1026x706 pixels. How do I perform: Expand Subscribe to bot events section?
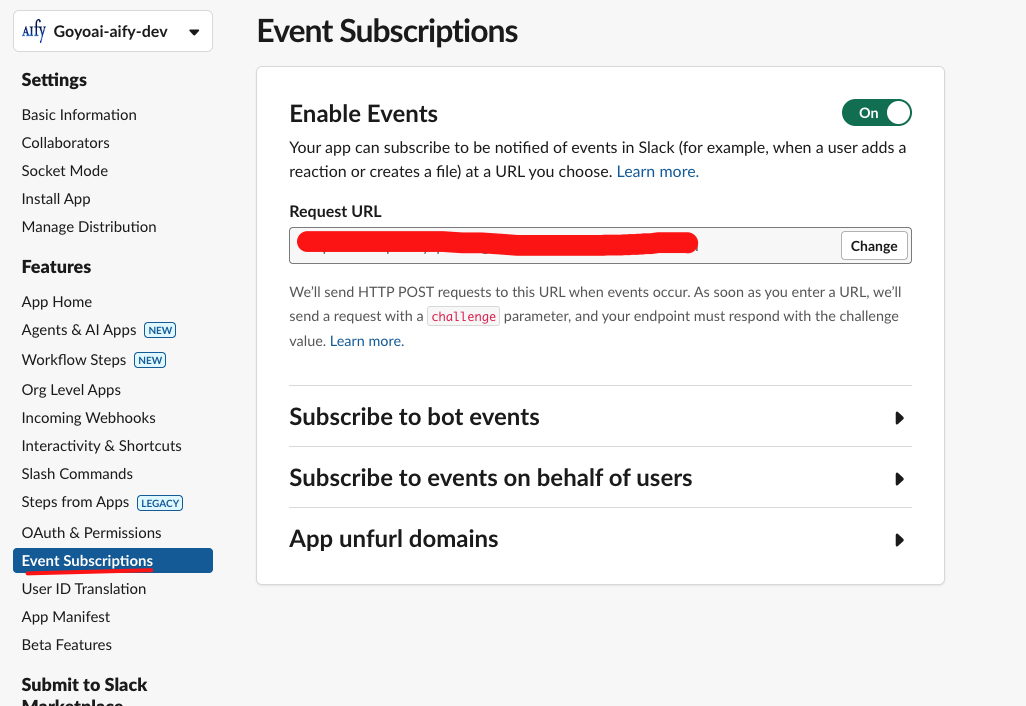(600, 417)
